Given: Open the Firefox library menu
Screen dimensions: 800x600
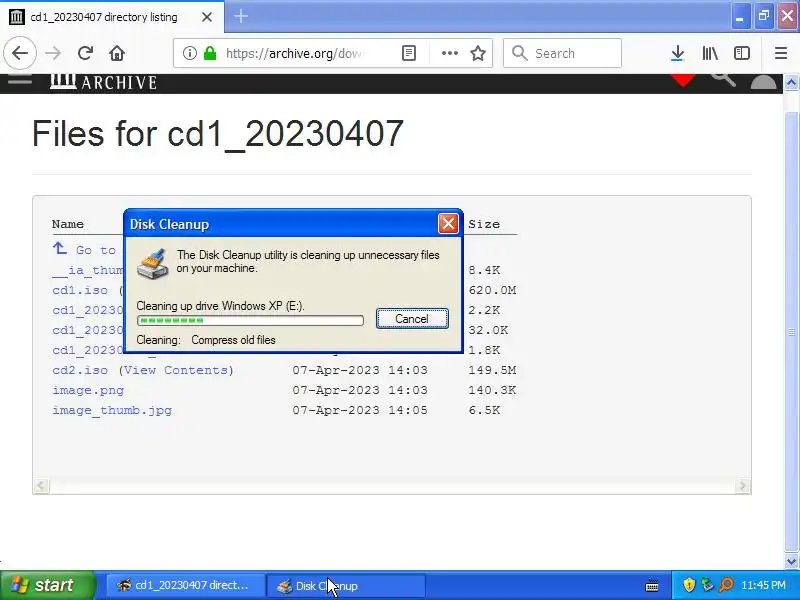Looking at the screenshot, I should pos(710,53).
